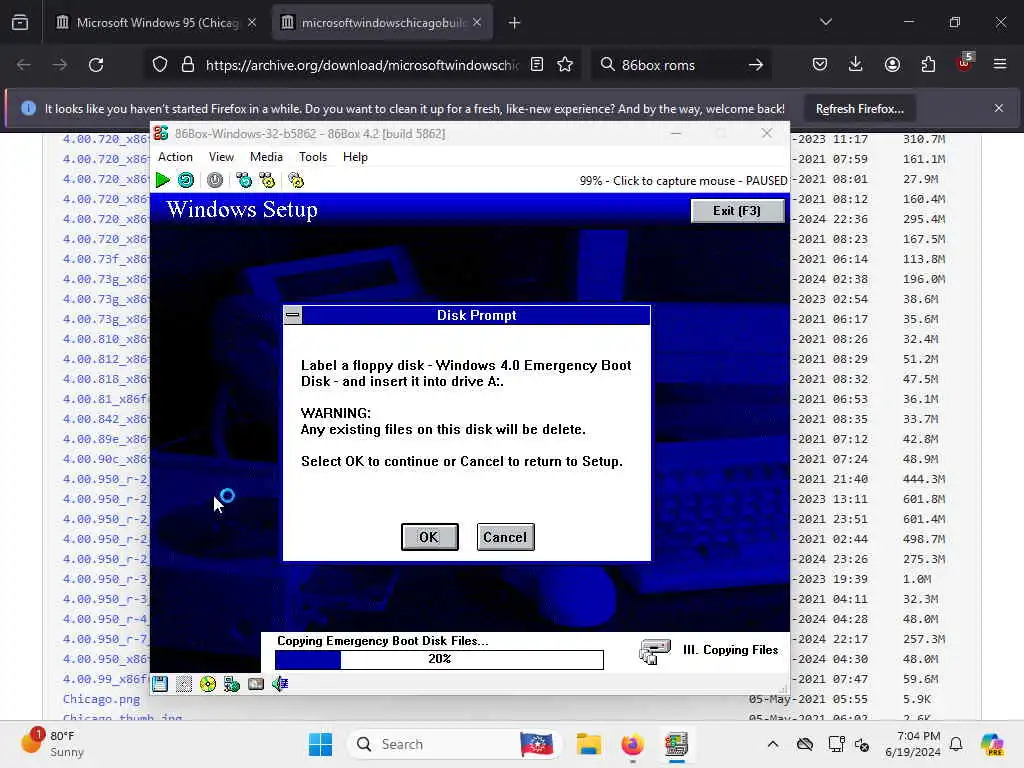Submit search with the arrow button
This screenshot has width=1024, height=768.
[x=756, y=65]
